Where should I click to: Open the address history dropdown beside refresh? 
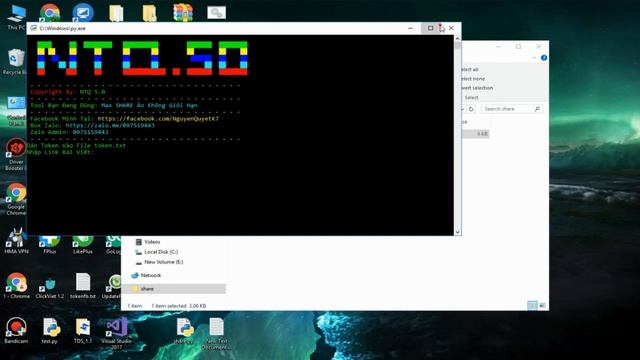click(463, 109)
